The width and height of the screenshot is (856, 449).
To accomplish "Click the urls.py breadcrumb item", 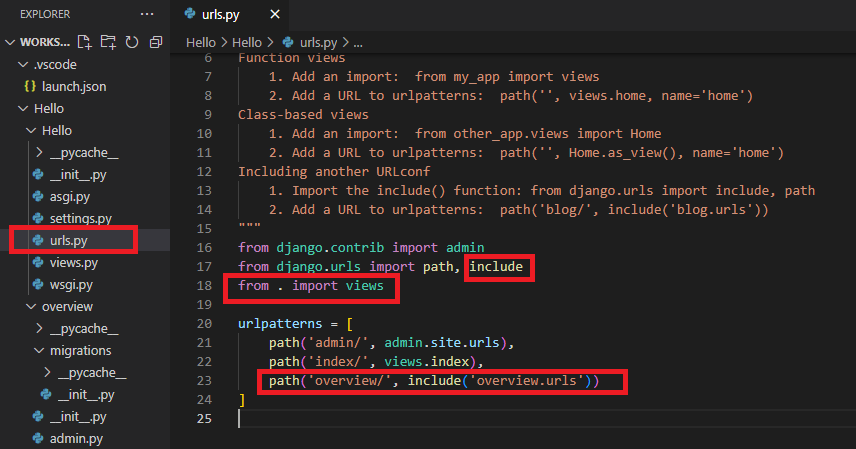I will (318, 43).
